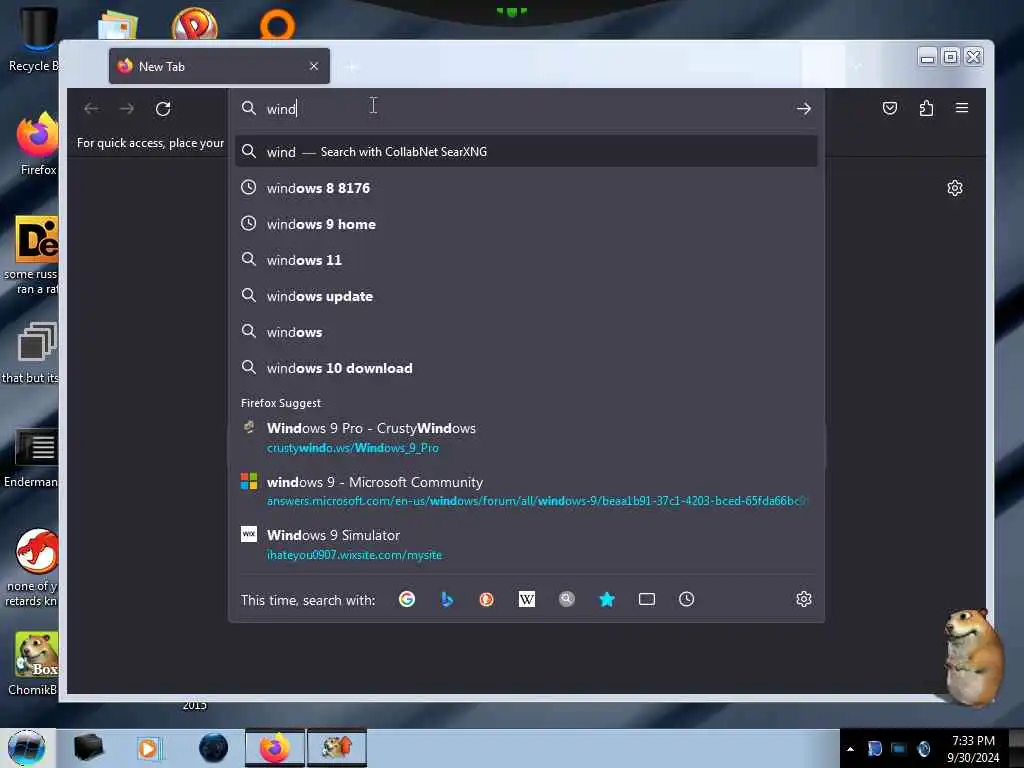Viewport: 1024px width, 768px height.
Task: Open search settings gear in dropdown
Action: (804, 599)
